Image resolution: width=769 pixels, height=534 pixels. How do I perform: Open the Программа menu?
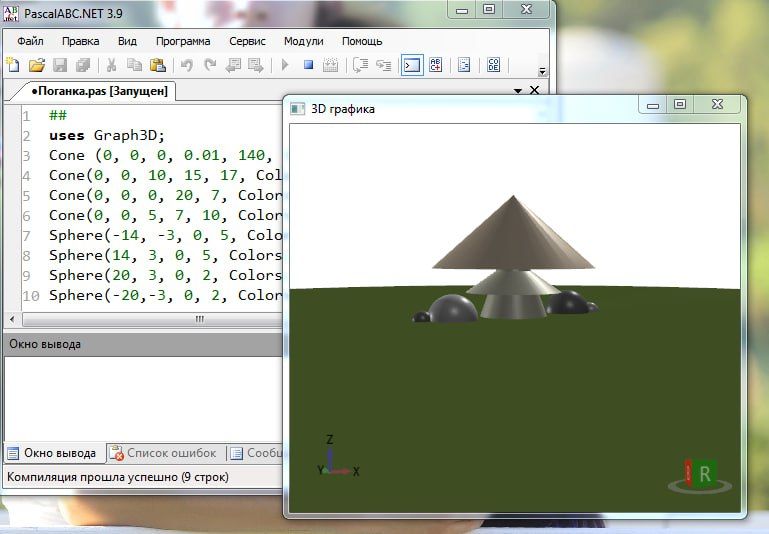click(x=183, y=41)
